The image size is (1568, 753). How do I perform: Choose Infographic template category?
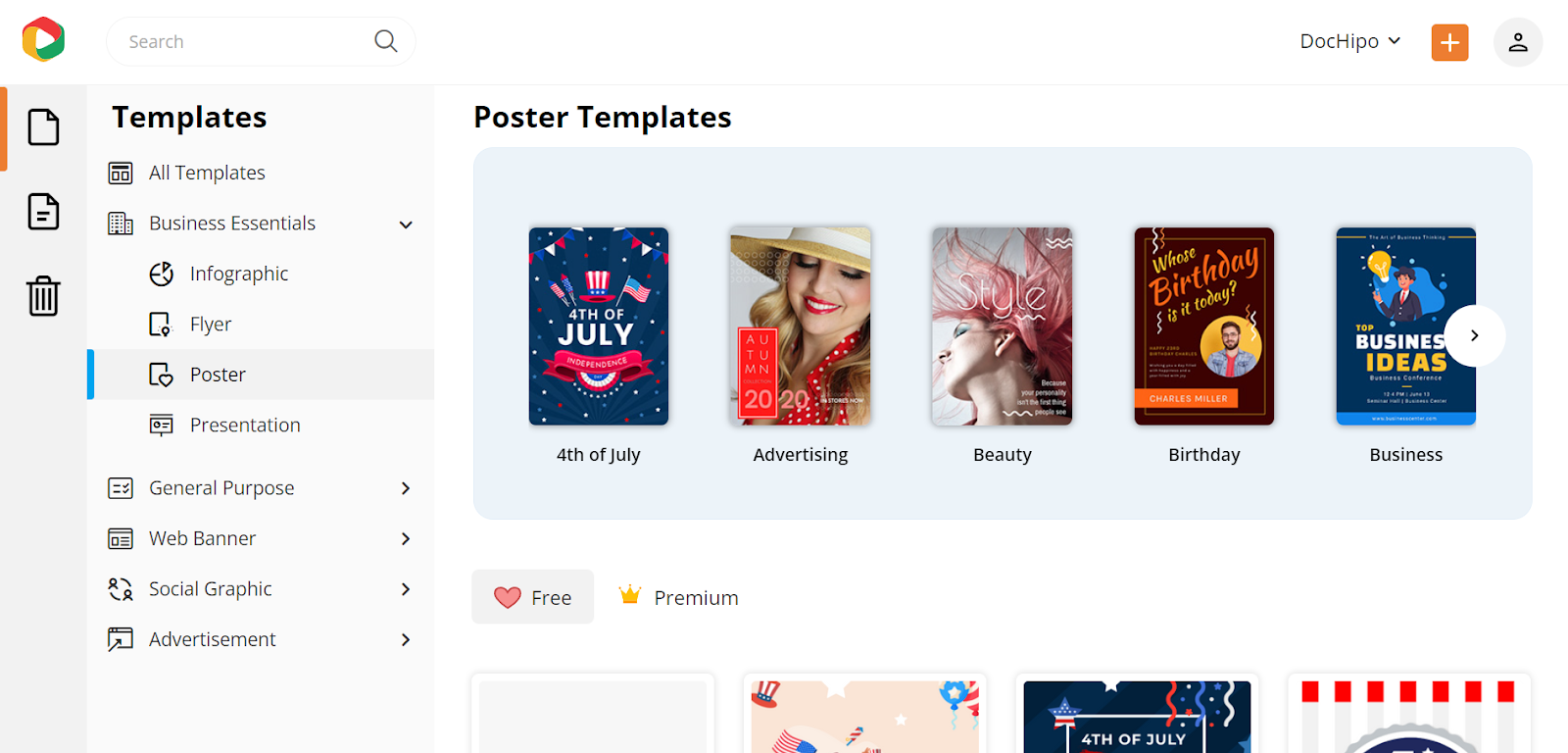[x=239, y=274]
